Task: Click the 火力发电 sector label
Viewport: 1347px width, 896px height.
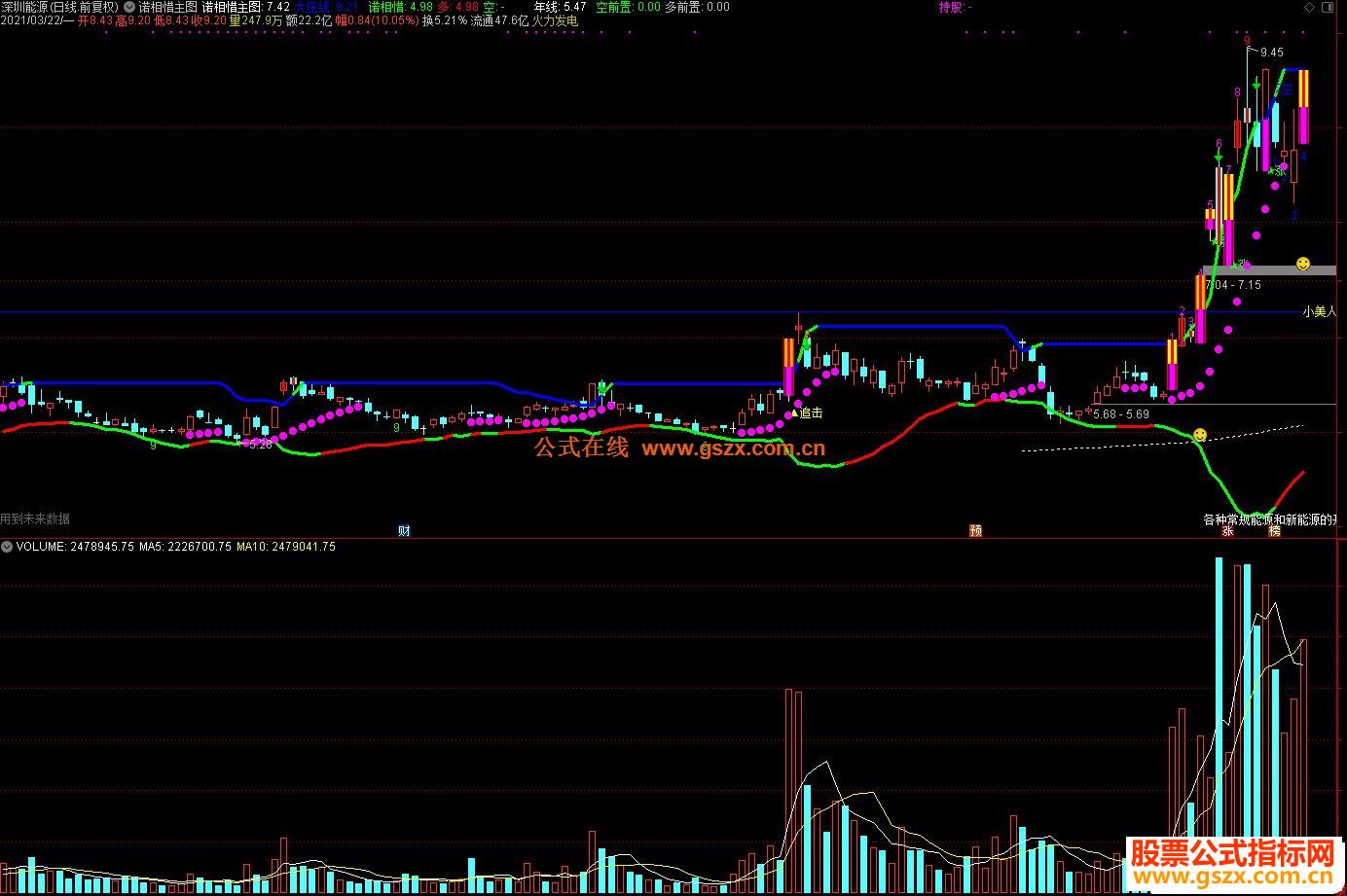Action: pos(555,20)
